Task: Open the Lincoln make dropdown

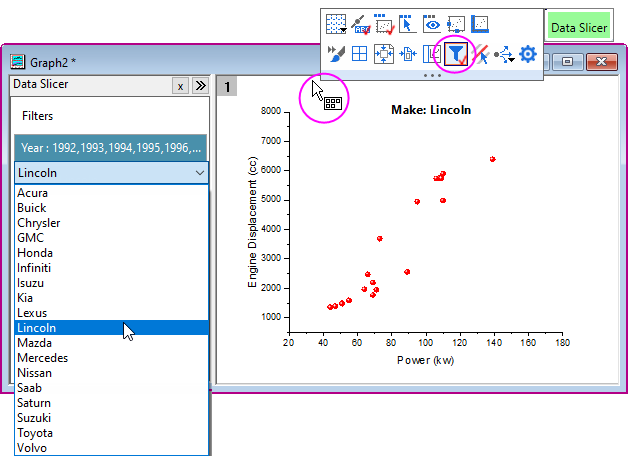Action: [111, 173]
